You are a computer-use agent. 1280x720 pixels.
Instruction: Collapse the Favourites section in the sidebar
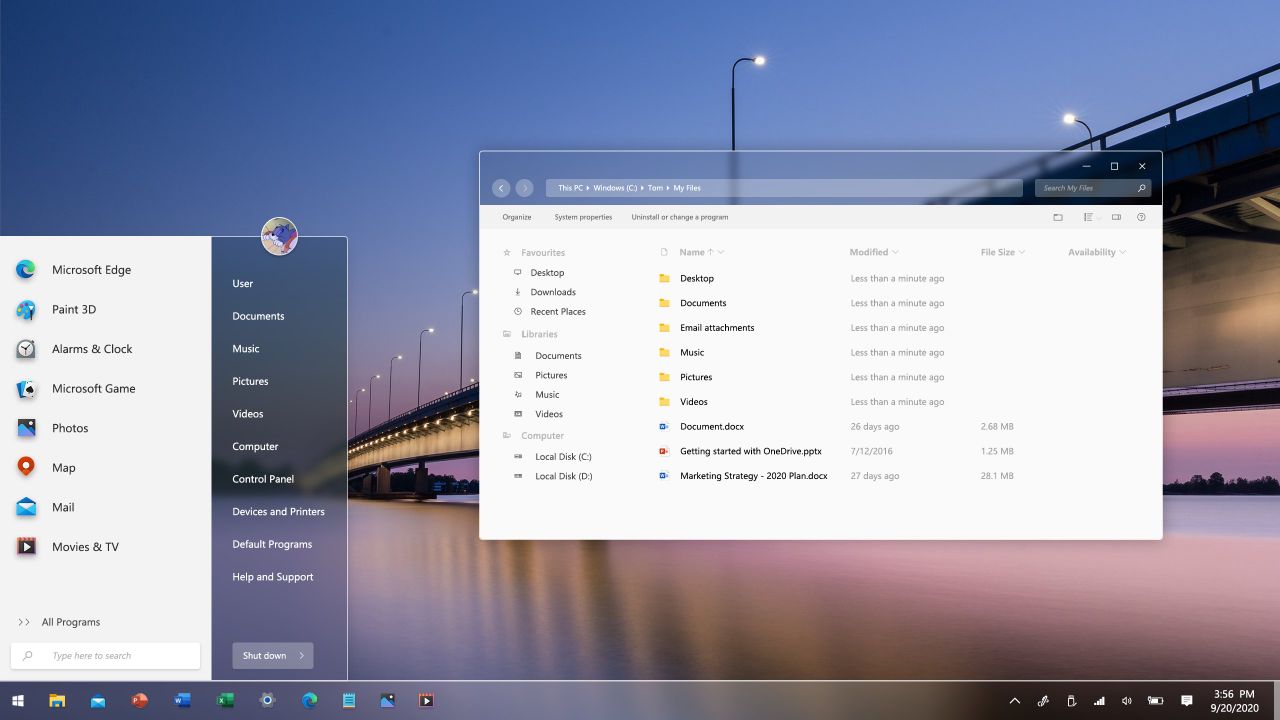534,253
